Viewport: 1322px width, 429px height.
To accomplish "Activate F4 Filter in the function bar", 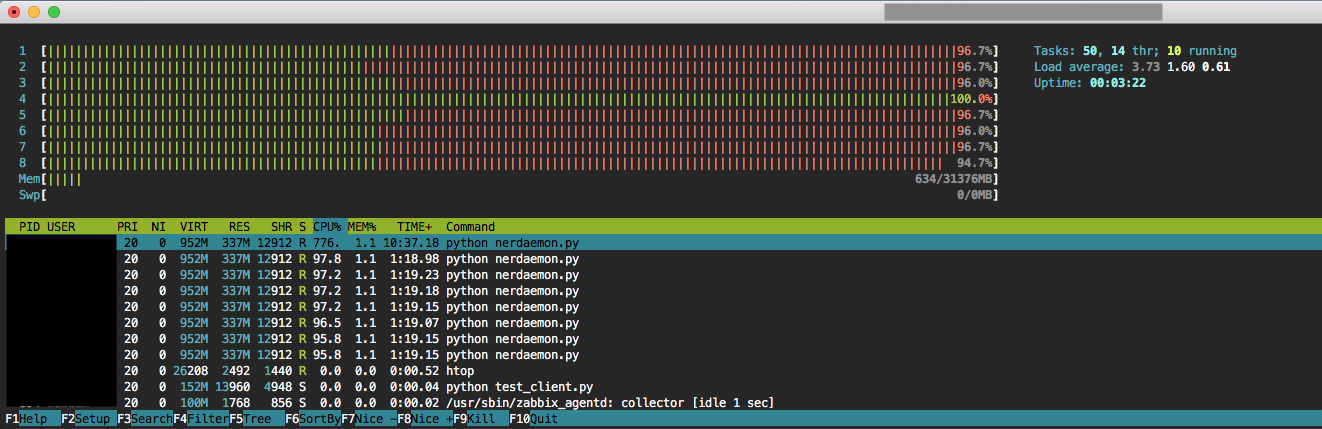I will tap(201, 419).
